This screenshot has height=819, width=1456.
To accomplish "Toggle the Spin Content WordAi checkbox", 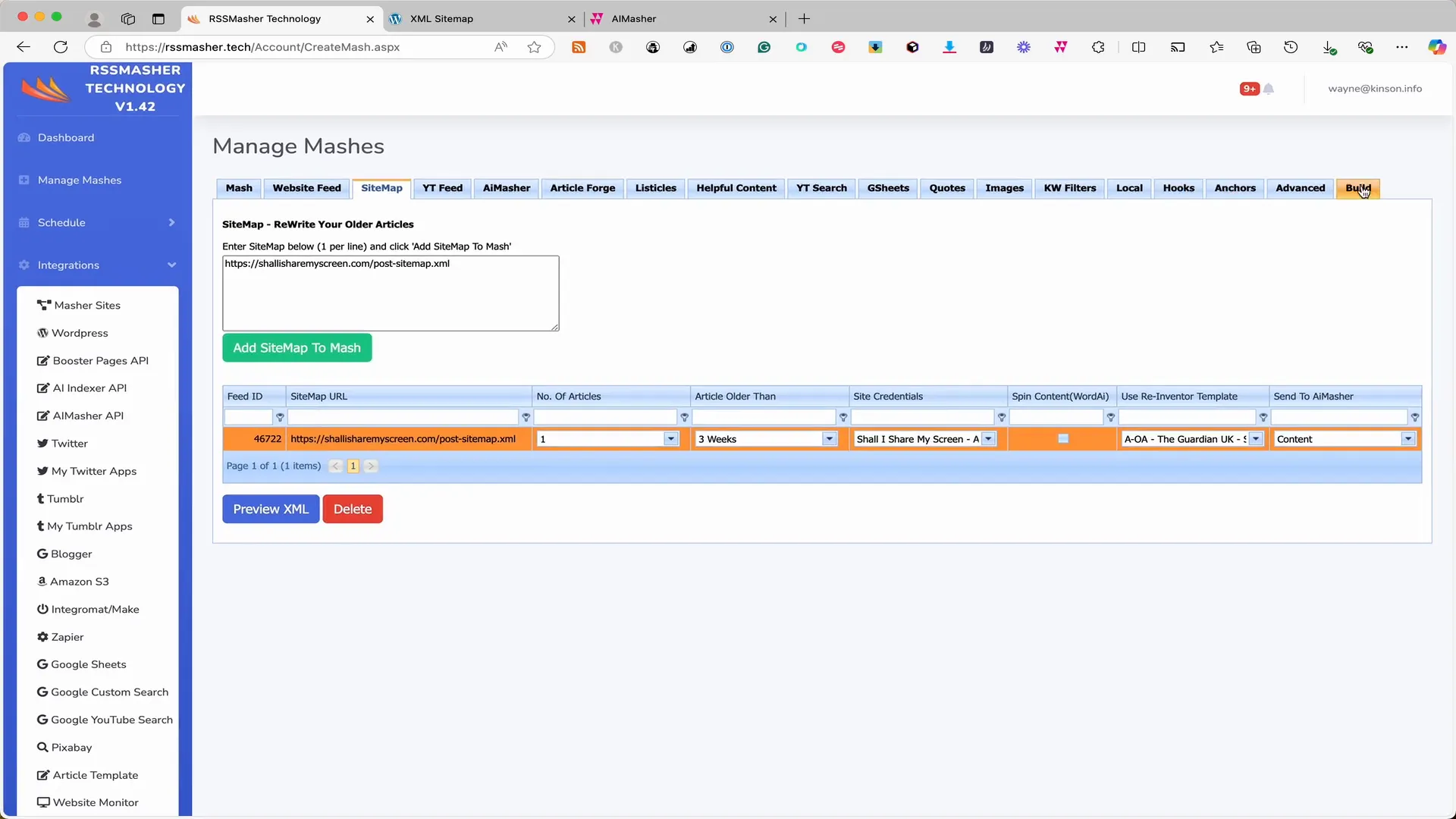I will (1062, 438).
